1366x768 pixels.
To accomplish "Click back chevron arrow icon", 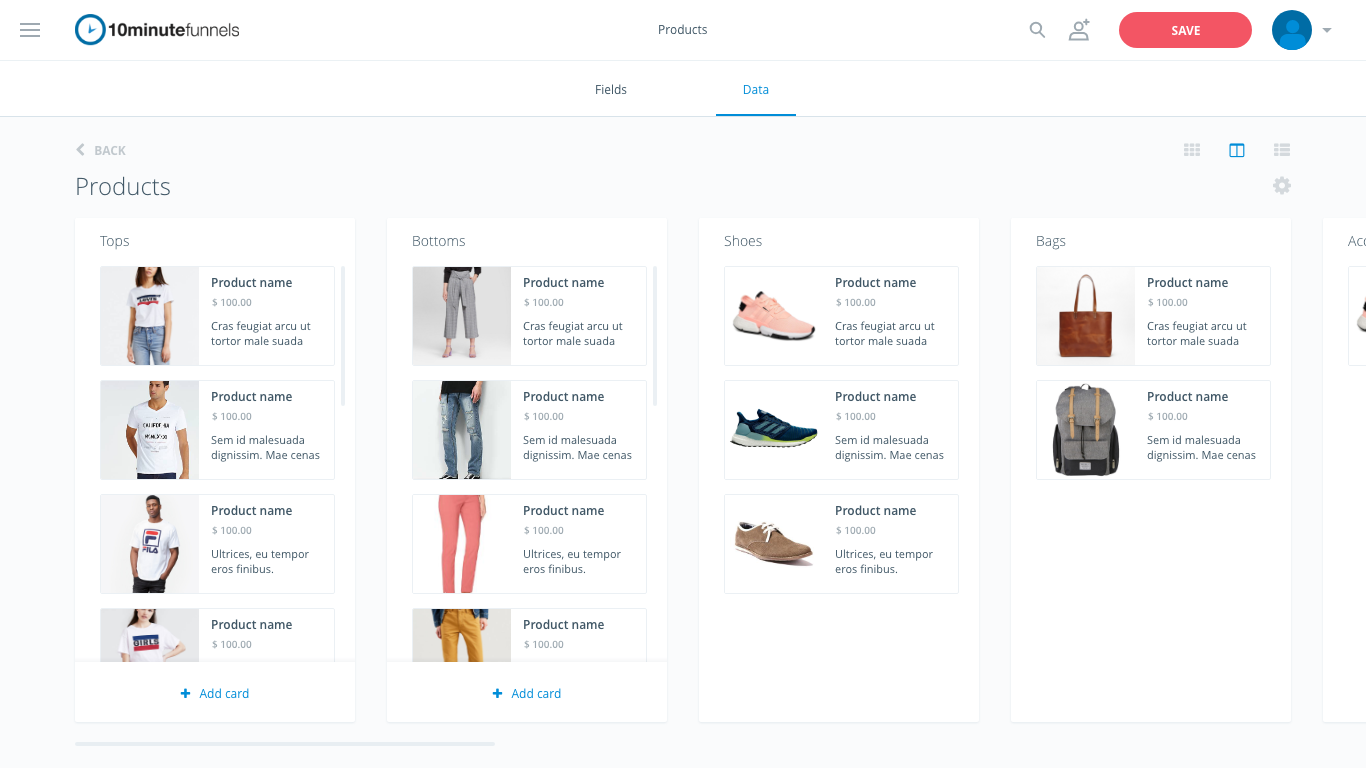I will pyautogui.click(x=81, y=150).
